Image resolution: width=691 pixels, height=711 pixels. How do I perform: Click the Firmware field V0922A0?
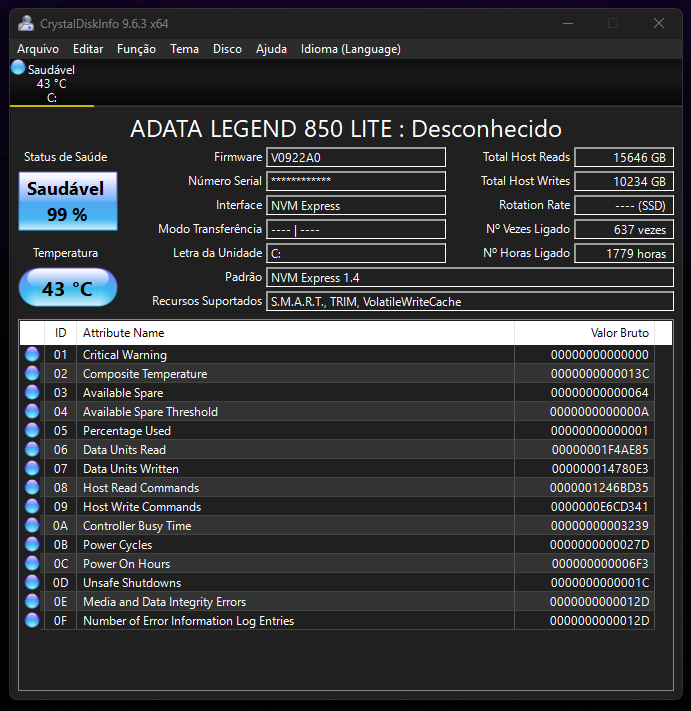(x=356, y=157)
